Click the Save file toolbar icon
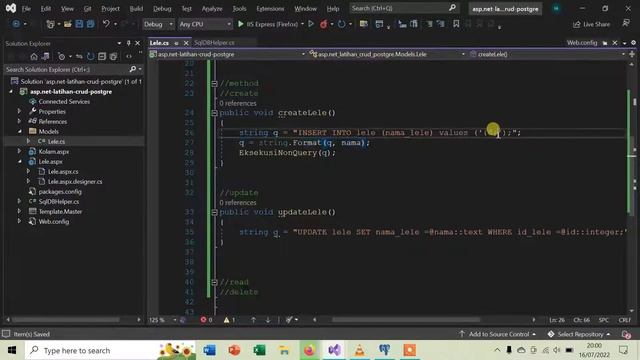 pos(79,24)
